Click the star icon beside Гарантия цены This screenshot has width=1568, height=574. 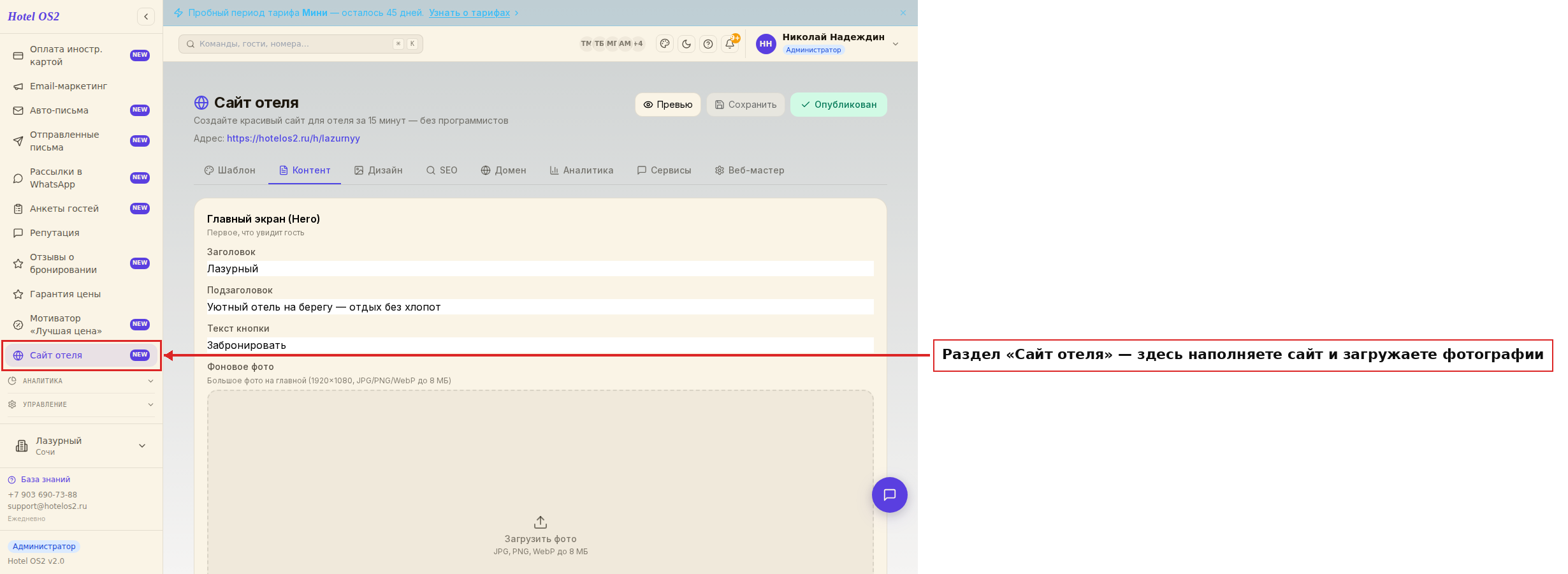tap(18, 294)
